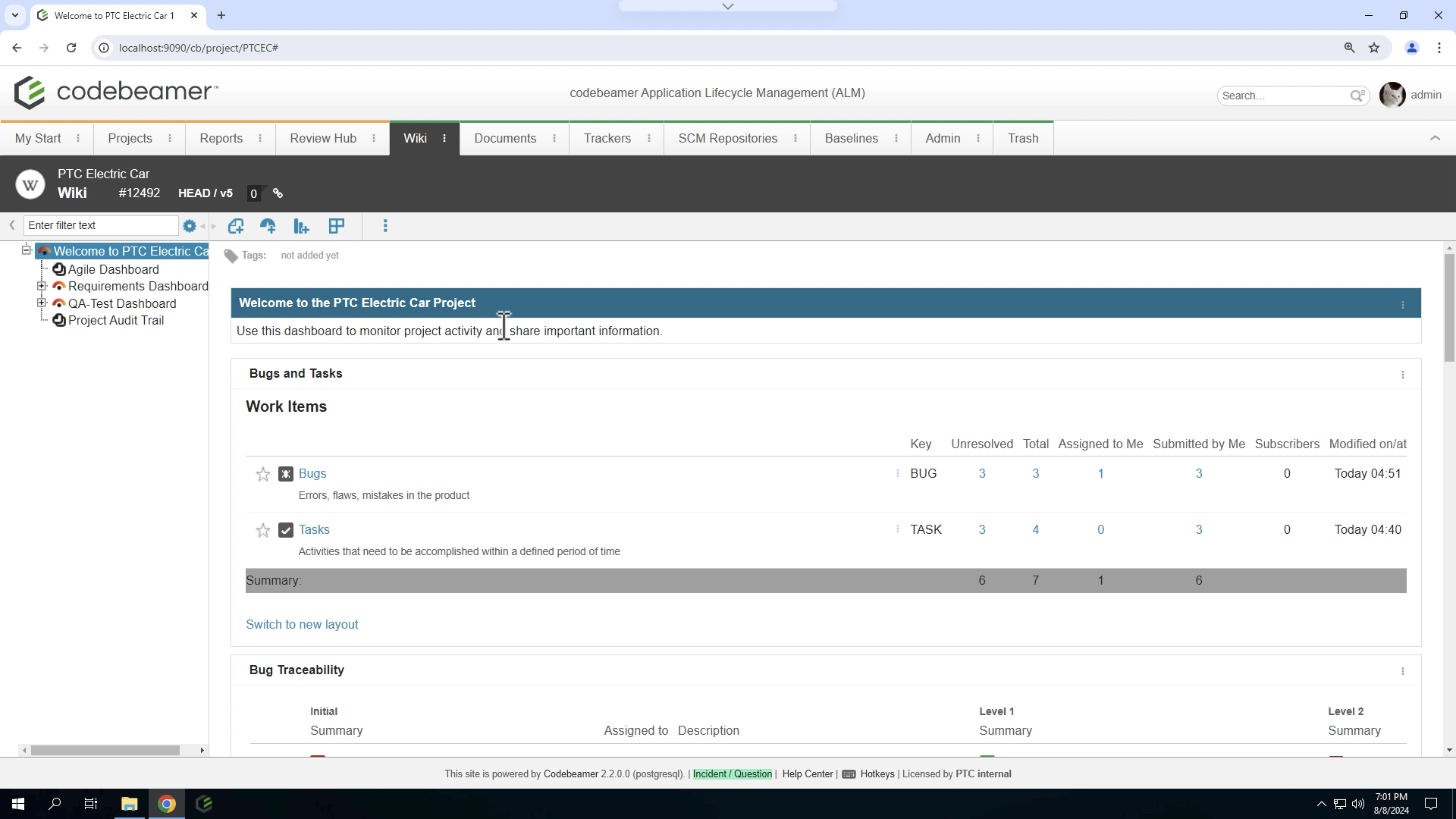Copy the wiki link using the chain icon
Screen dimensions: 1456x819
tap(277, 193)
